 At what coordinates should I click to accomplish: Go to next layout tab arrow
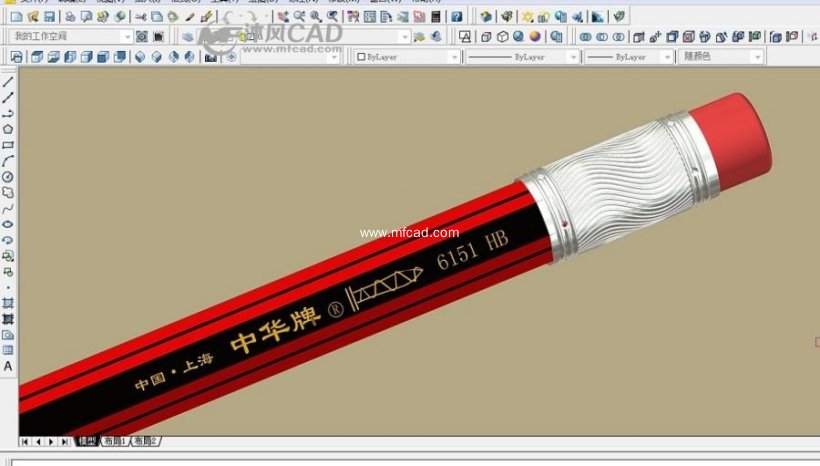(x=51, y=442)
